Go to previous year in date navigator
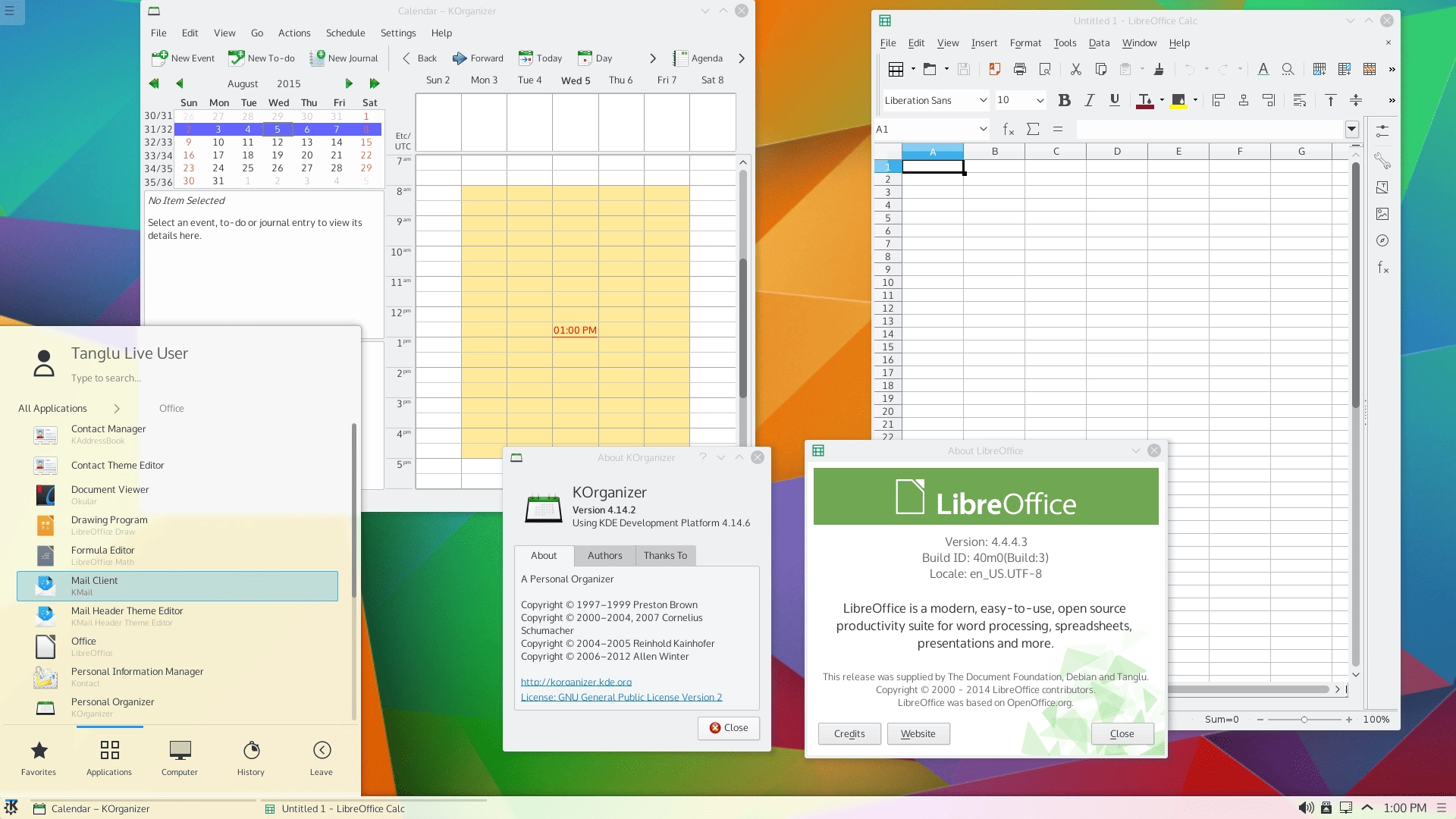This screenshot has width=1456, height=819. (154, 83)
